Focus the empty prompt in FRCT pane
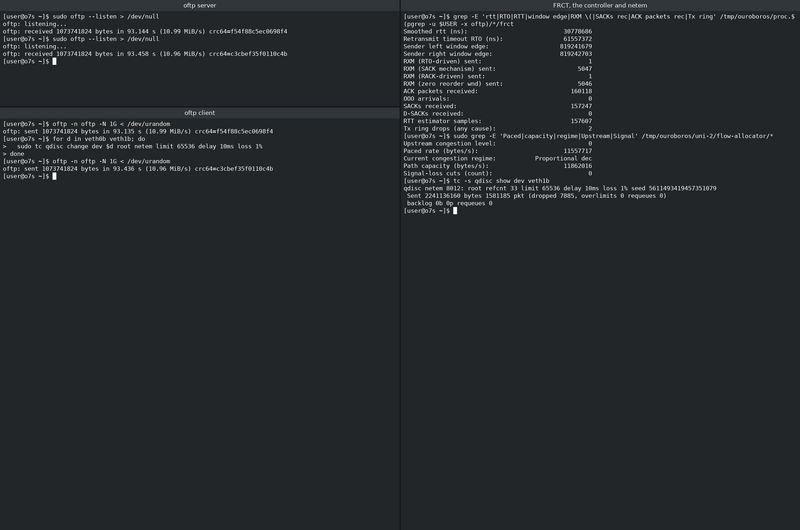The height and width of the screenshot is (530, 800). [430, 211]
